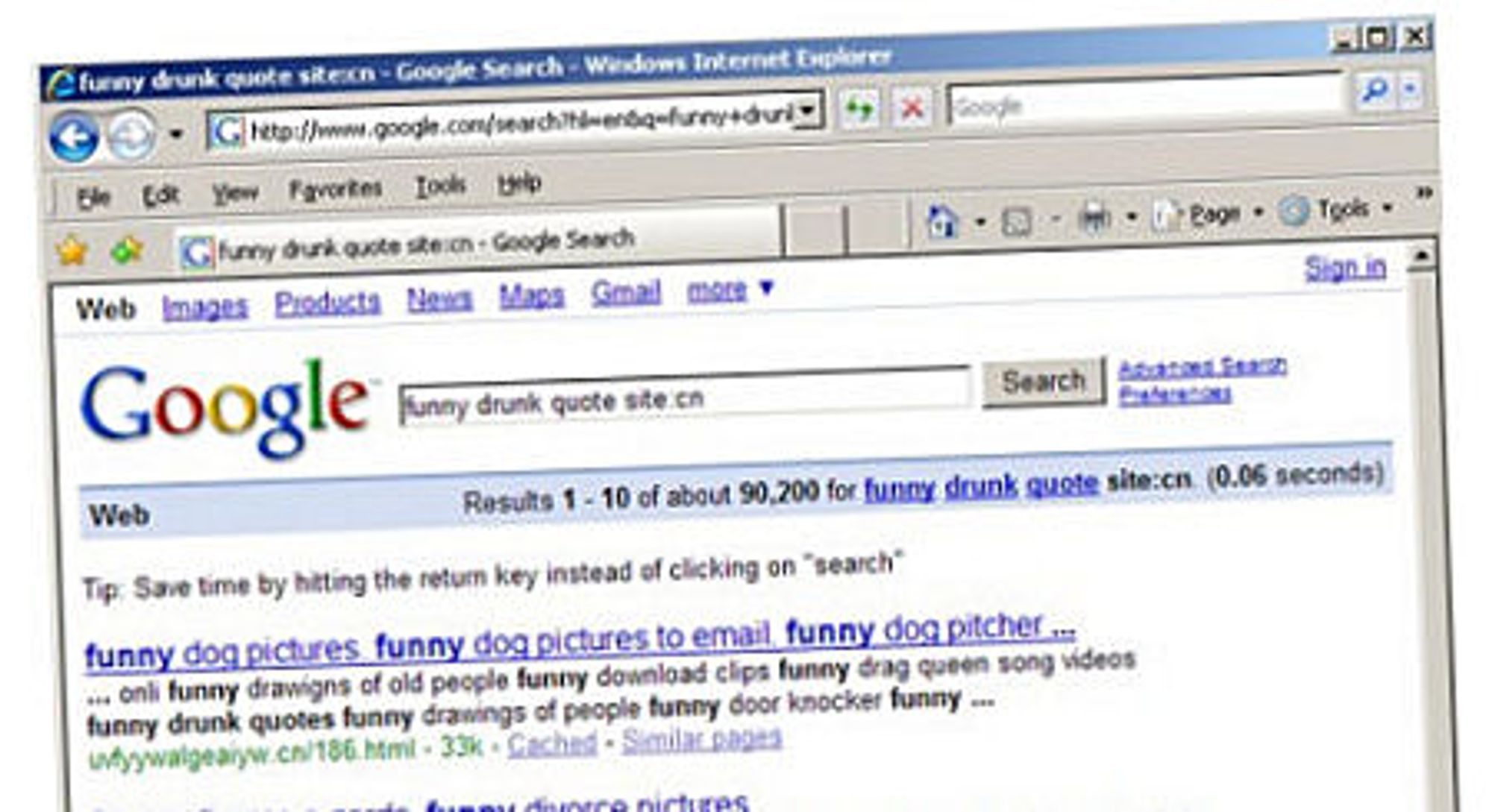The image size is (1492, 812).
Task: Open the Similar pages link
Action: click(x=702, y=739)
